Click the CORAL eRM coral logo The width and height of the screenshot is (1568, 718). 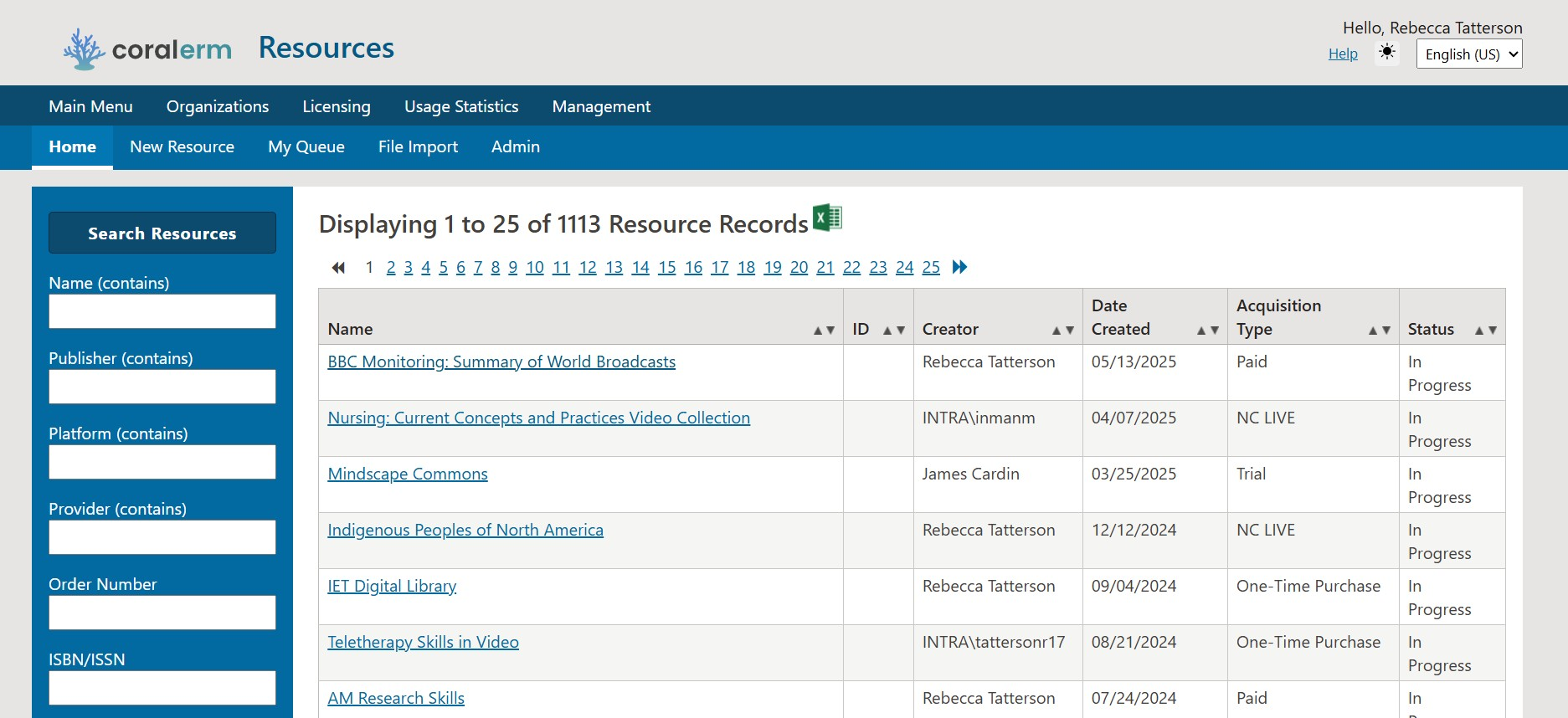click(x=84, y=49)
